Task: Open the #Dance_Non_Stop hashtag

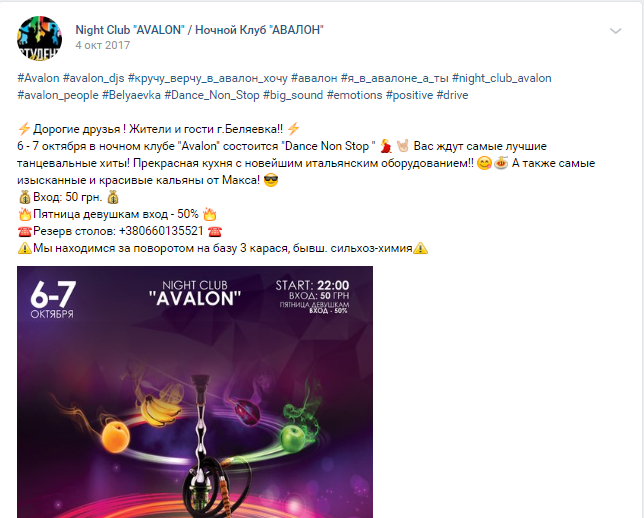Action: 212,95
